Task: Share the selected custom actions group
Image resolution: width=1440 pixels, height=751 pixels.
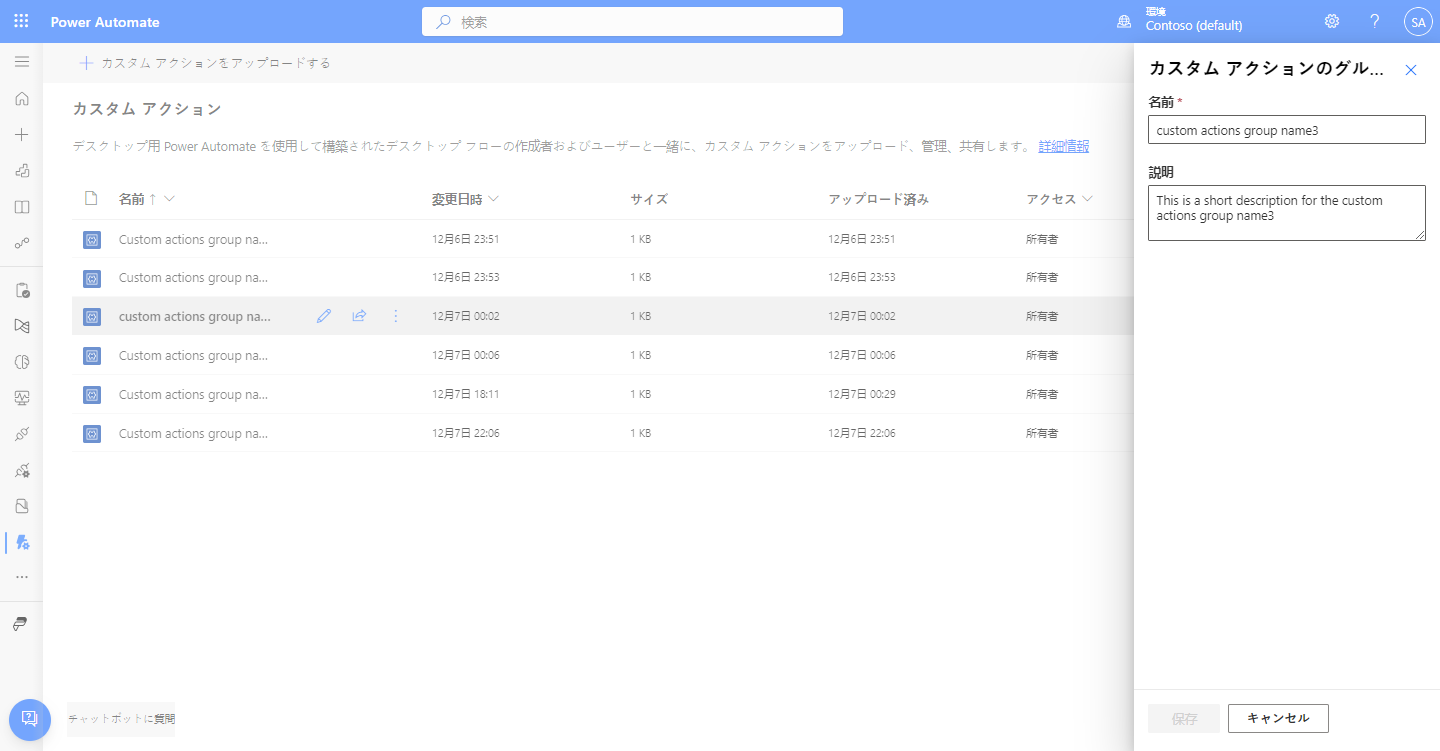Action: point(359,316)
